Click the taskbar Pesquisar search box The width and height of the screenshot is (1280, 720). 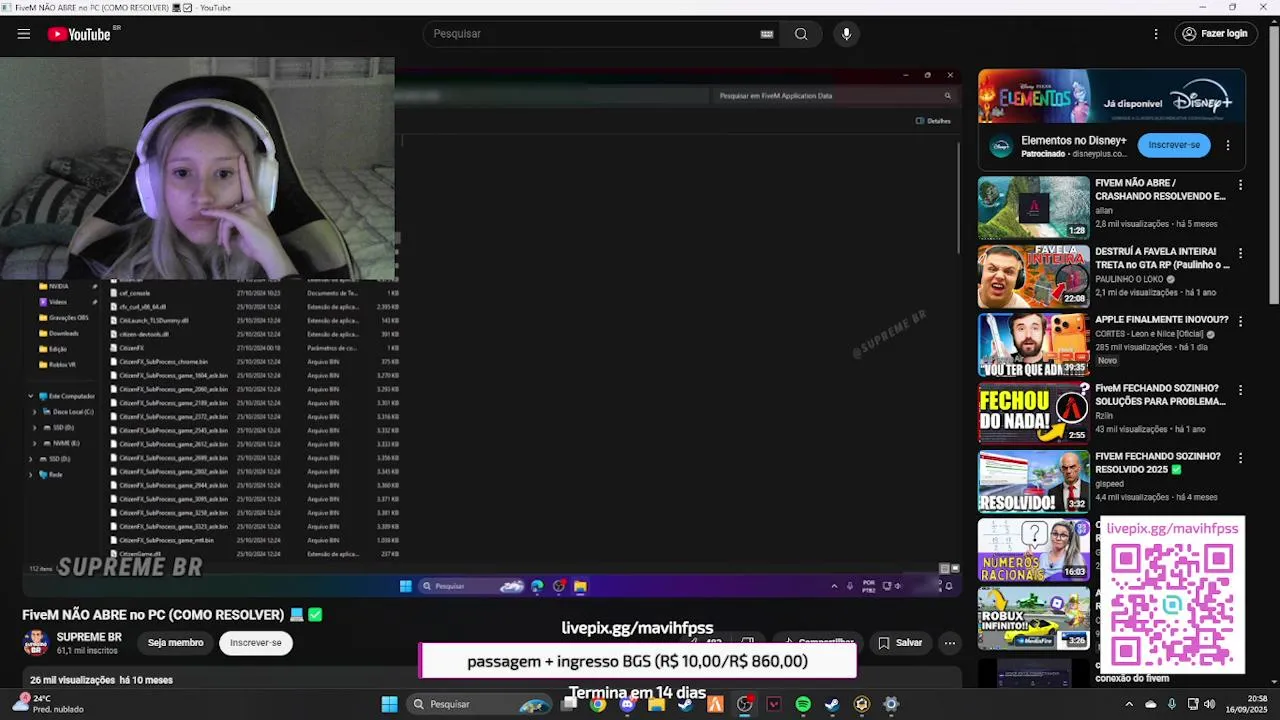480,704
